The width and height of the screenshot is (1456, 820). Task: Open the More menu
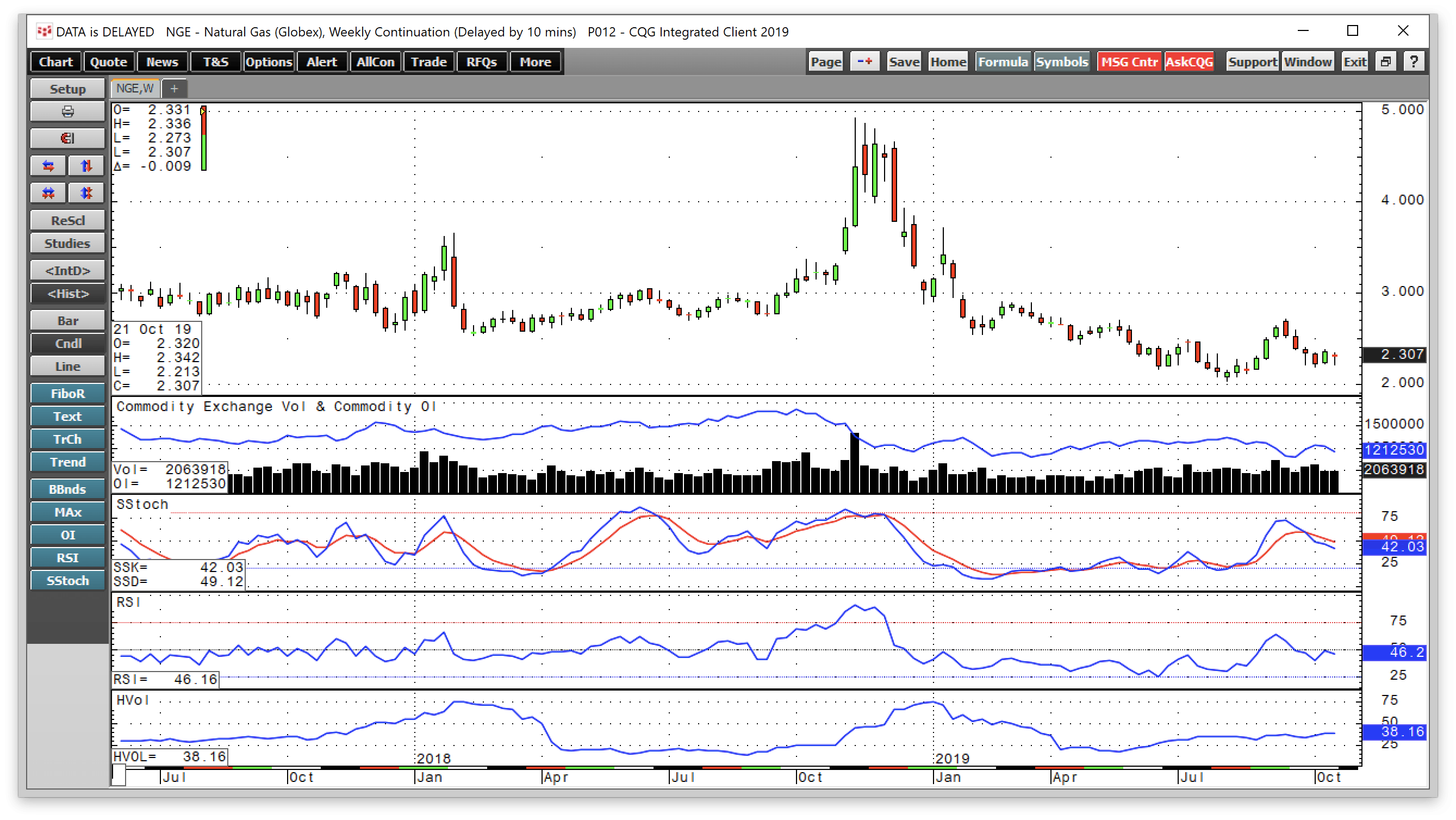(534, 61)
